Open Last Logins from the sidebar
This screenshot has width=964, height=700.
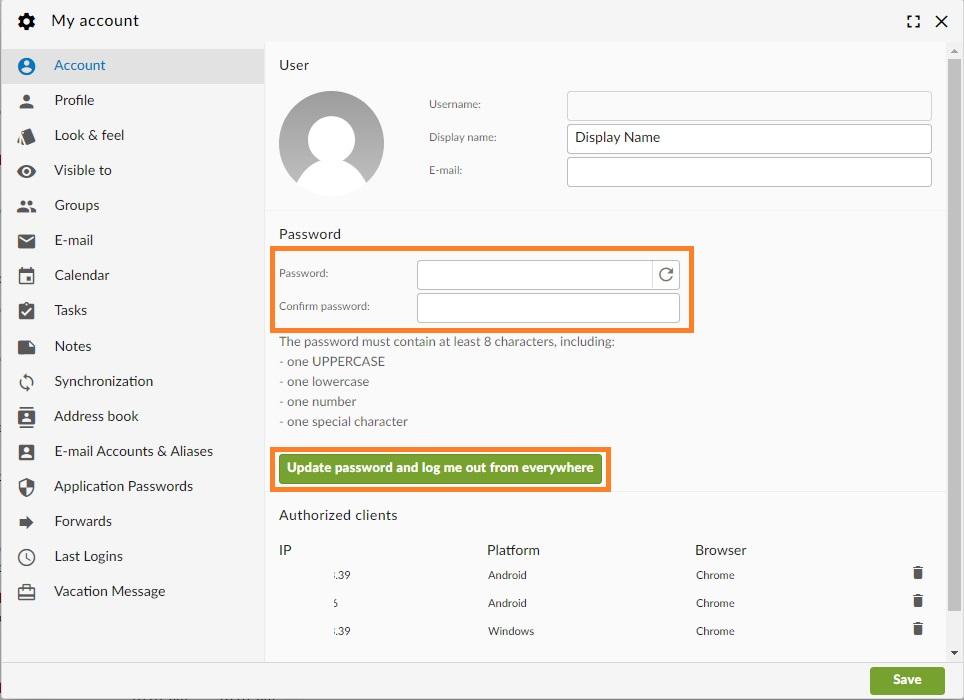(x=87, y=556)
